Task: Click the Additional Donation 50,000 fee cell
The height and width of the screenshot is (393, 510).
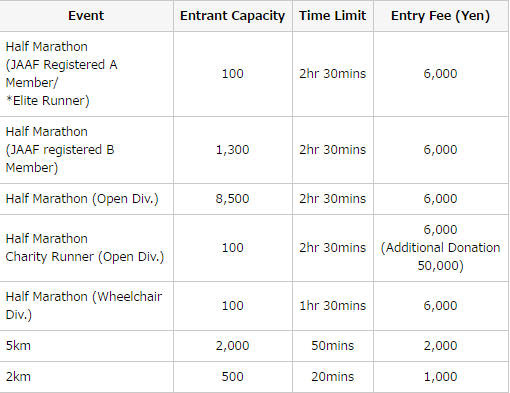Action: tap(441, 248)
